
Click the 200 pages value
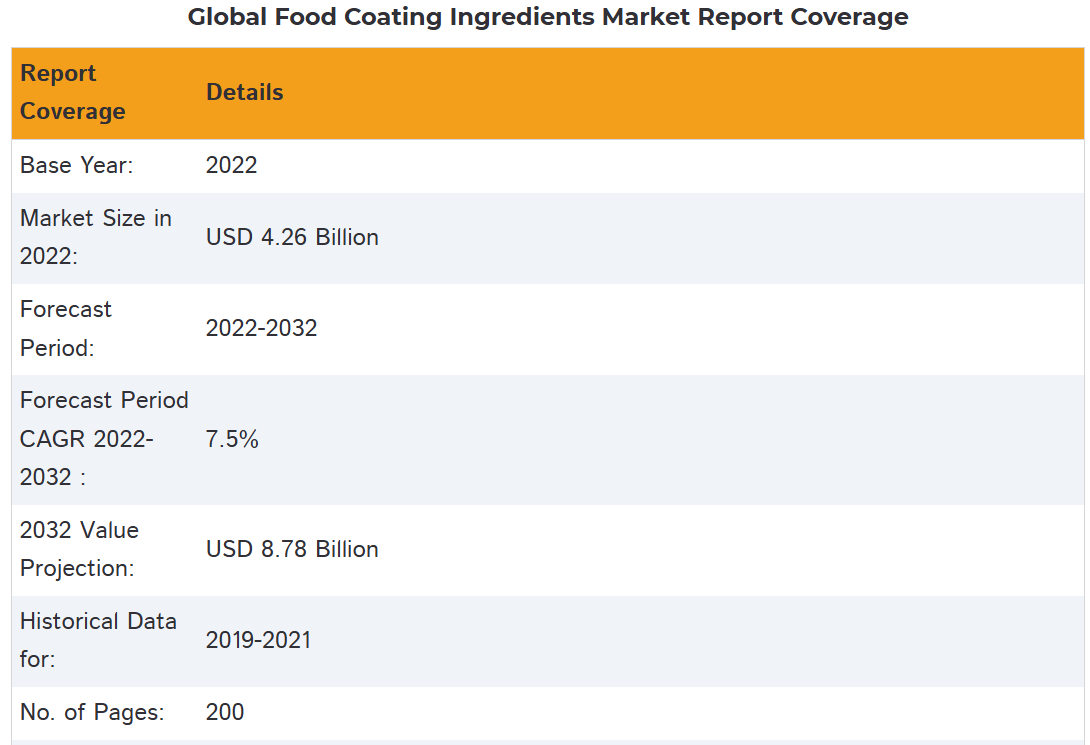pyautogui.click(x=225, y=712)
